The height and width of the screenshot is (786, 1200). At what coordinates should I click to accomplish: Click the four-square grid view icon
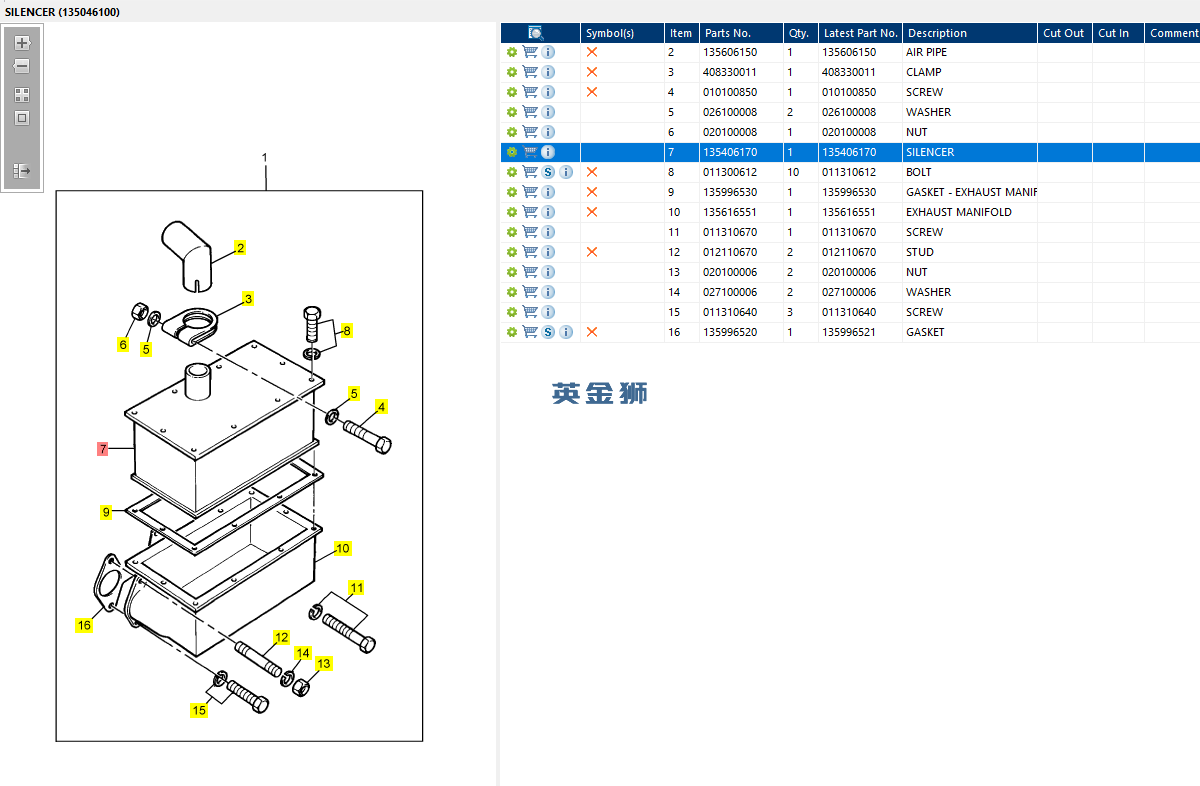point(22,95)
